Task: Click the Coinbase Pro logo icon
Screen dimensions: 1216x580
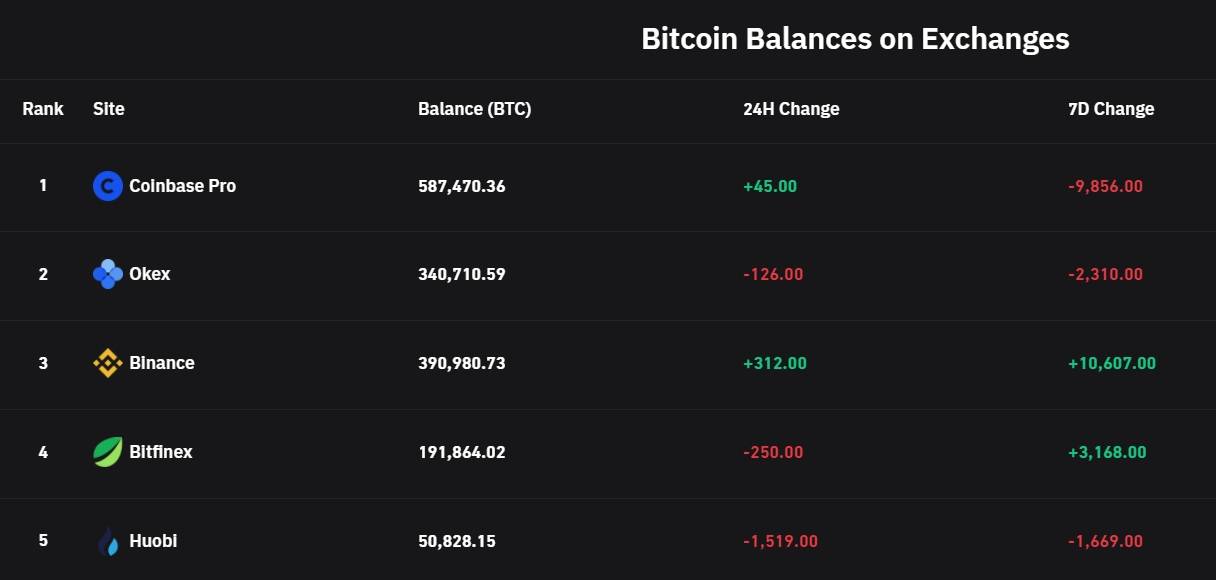Action: [x=108, y=186]
